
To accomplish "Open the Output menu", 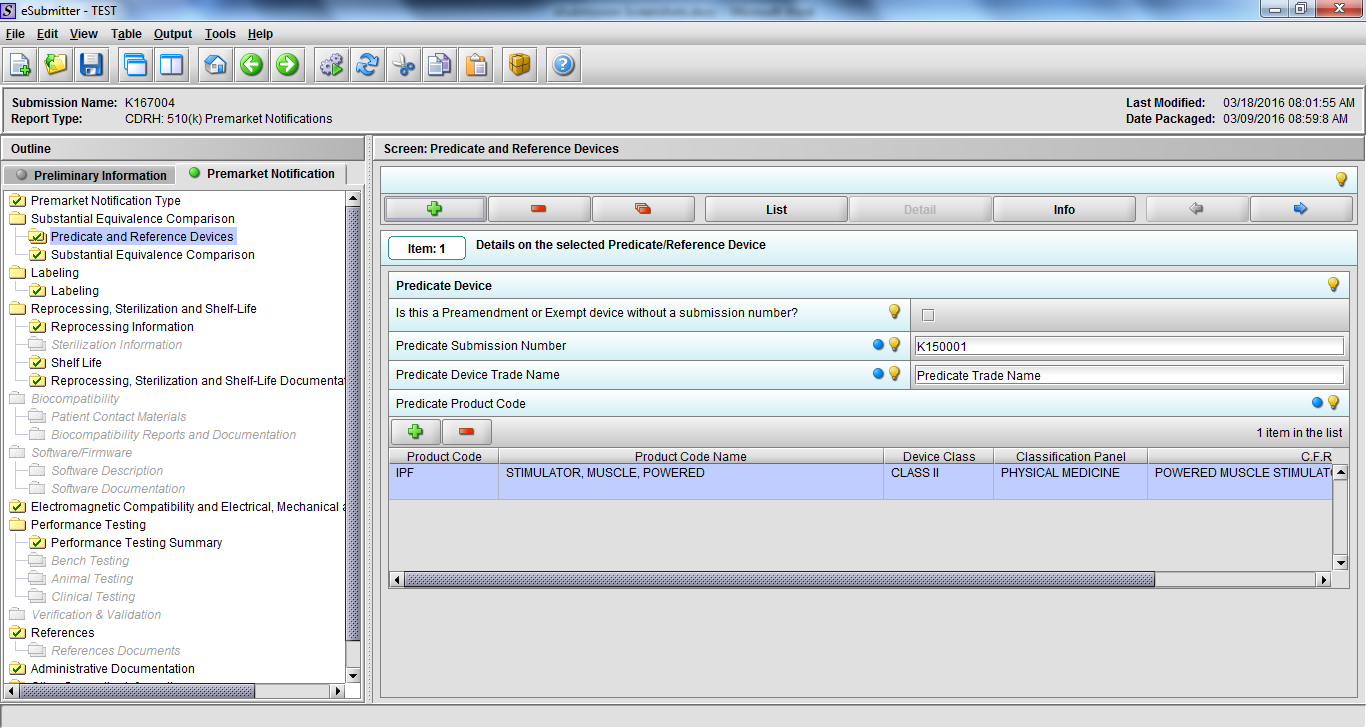I will [x=172, y=34].
